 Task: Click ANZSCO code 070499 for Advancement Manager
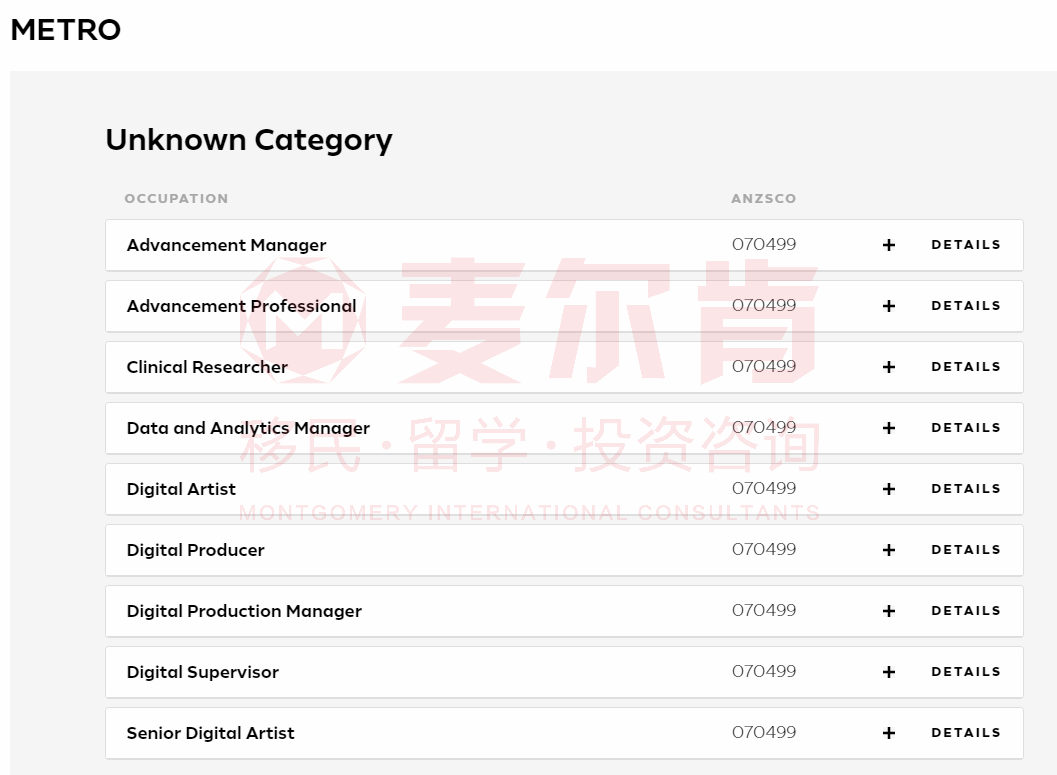(x=764, y=244)
